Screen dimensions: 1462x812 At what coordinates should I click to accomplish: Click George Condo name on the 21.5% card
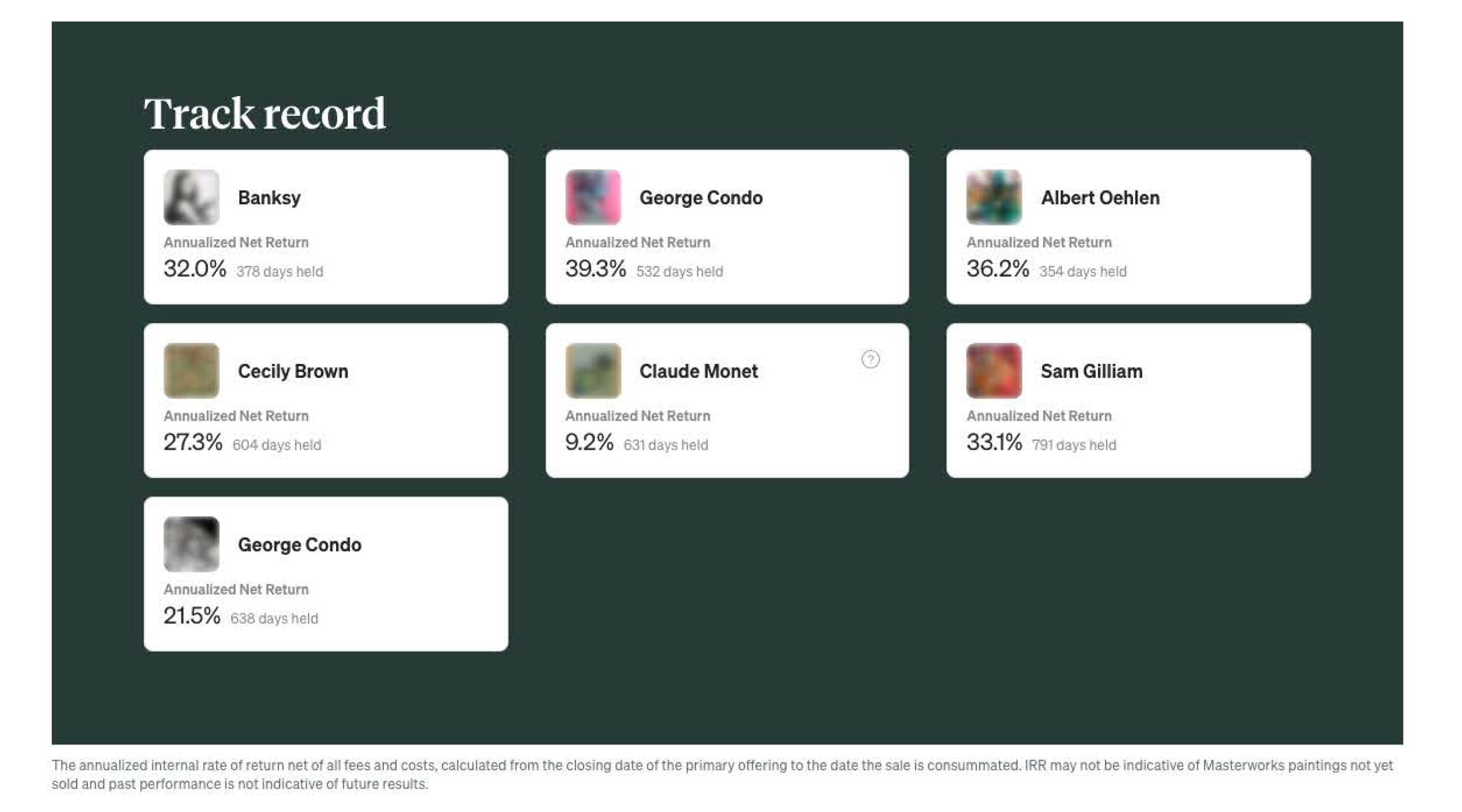[299, 545]
